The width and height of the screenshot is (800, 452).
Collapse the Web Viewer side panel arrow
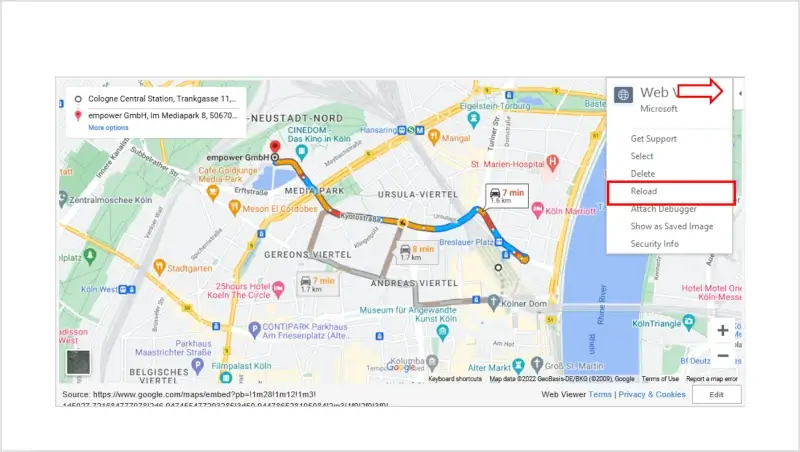coord(740,94)
